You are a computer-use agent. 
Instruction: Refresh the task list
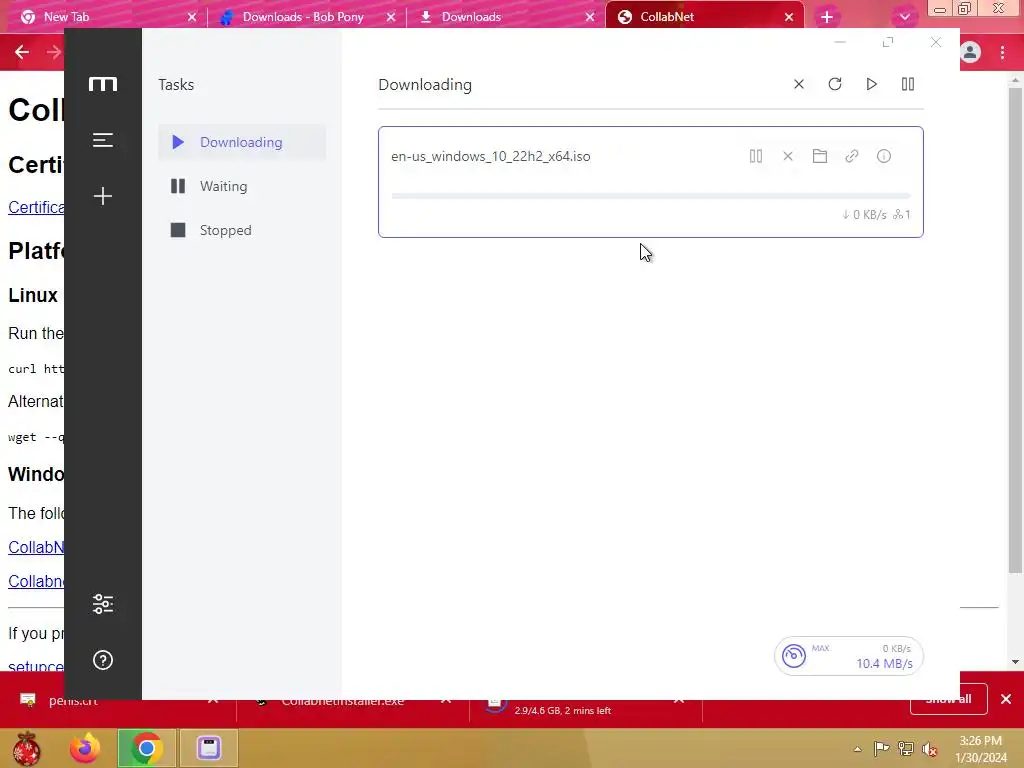click(835, 84)
